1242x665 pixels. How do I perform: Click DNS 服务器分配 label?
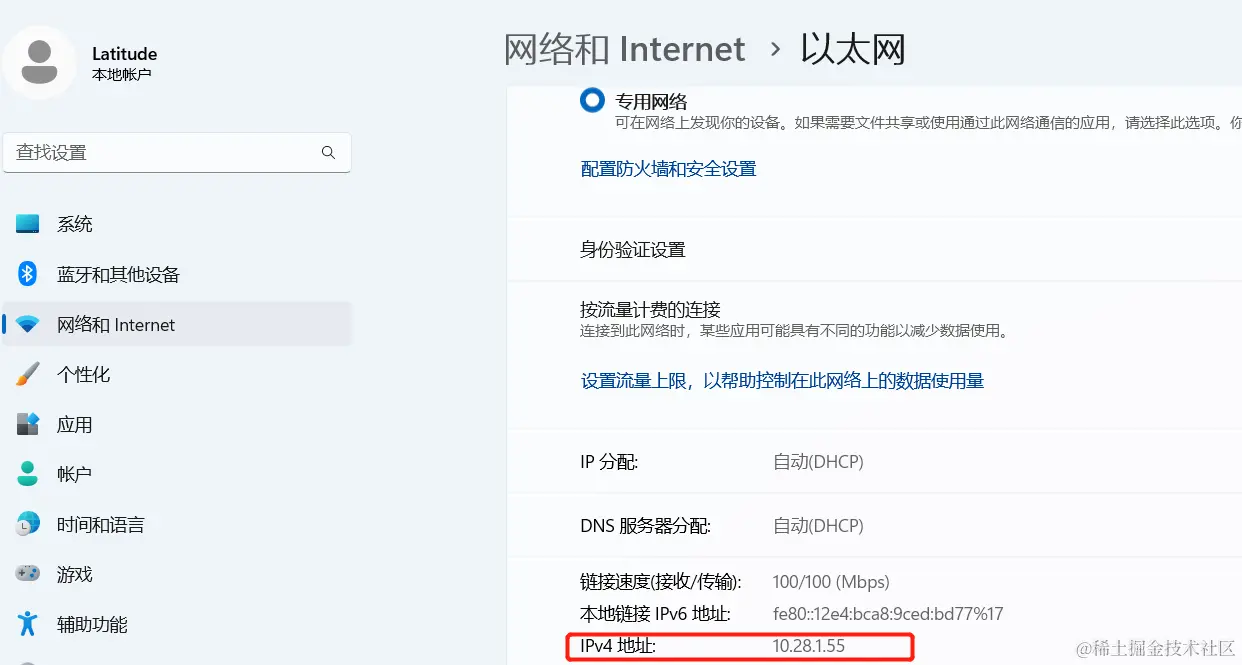[x=645, y=526]
